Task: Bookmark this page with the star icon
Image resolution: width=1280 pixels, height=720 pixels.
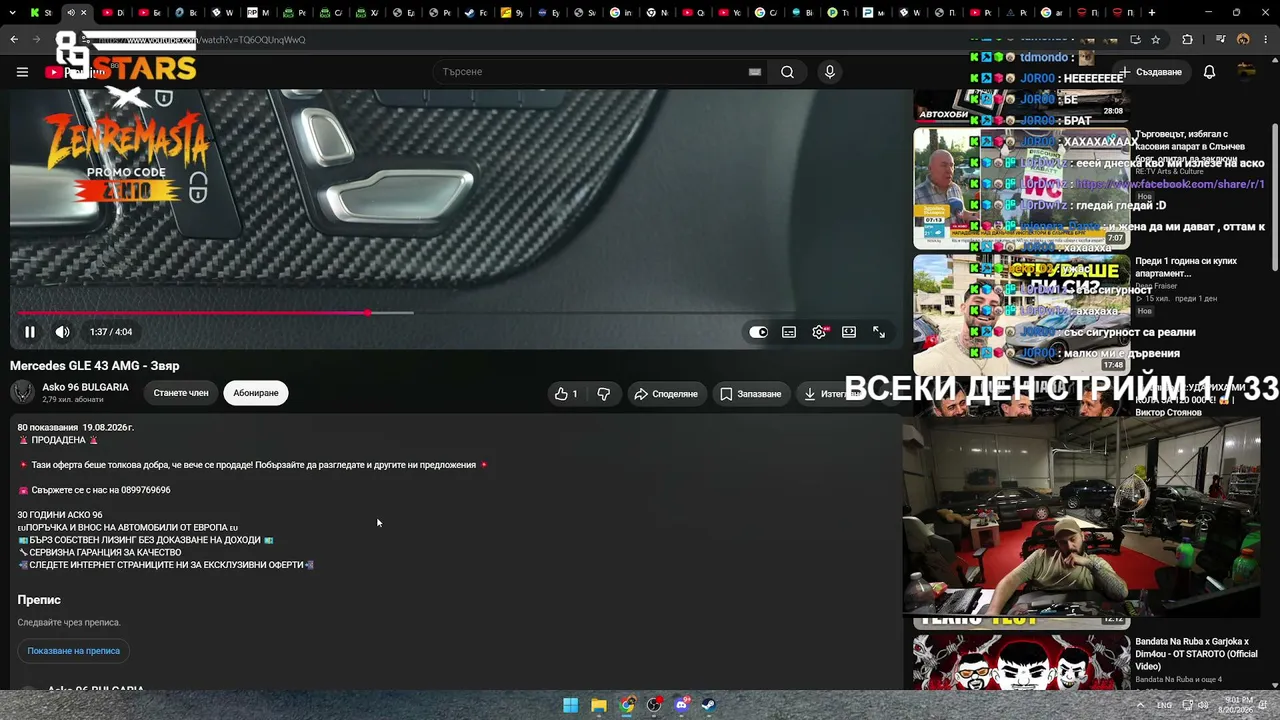Action: pyautogui.click(x=1155, y=40)
